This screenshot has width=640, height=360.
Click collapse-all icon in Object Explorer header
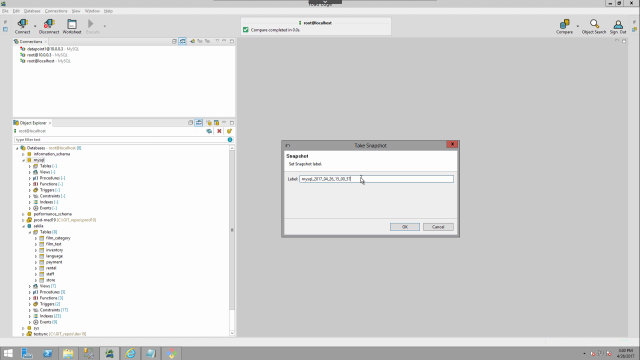(190, 122)
